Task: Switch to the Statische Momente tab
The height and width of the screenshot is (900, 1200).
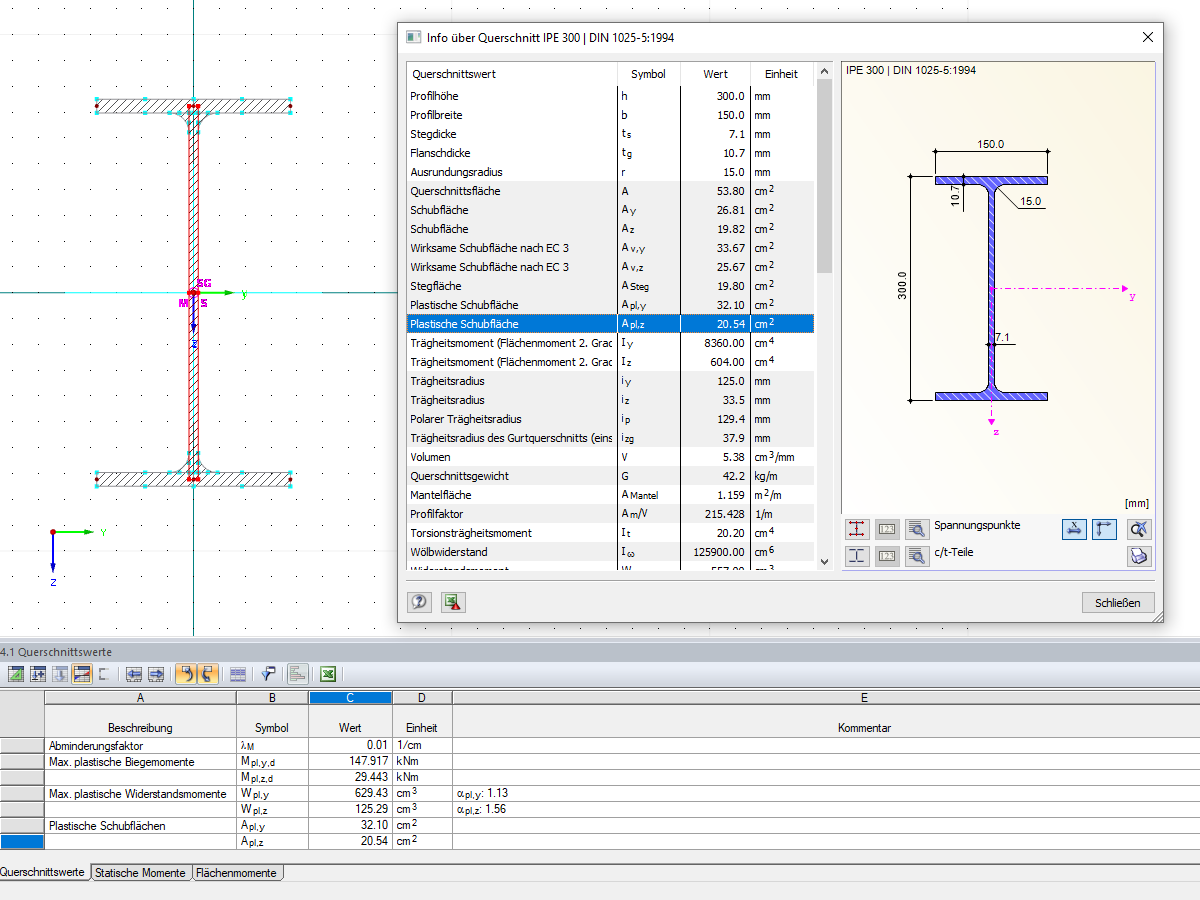Action: tap(140, 873)
